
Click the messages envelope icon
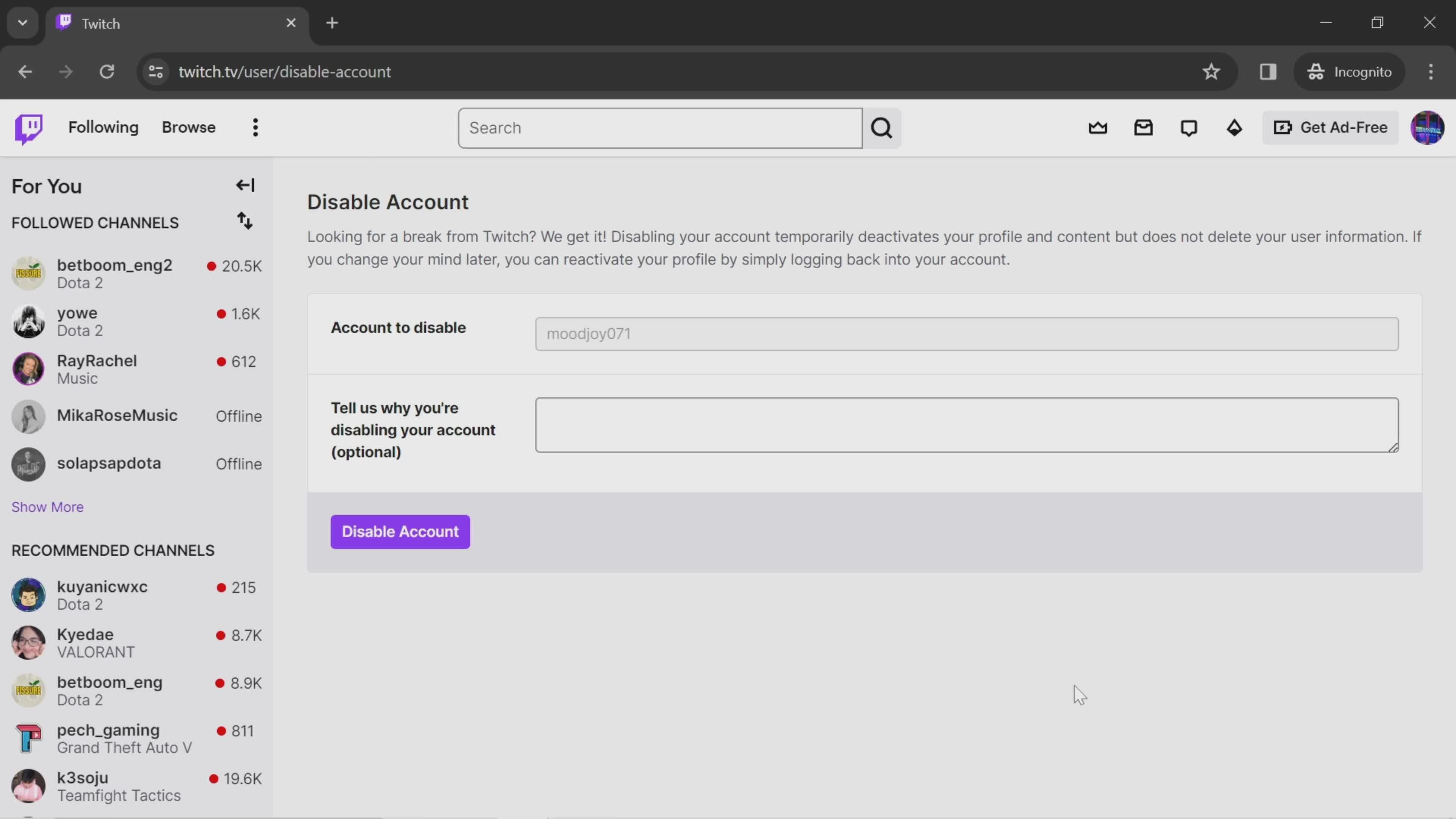pos(1143,127)
